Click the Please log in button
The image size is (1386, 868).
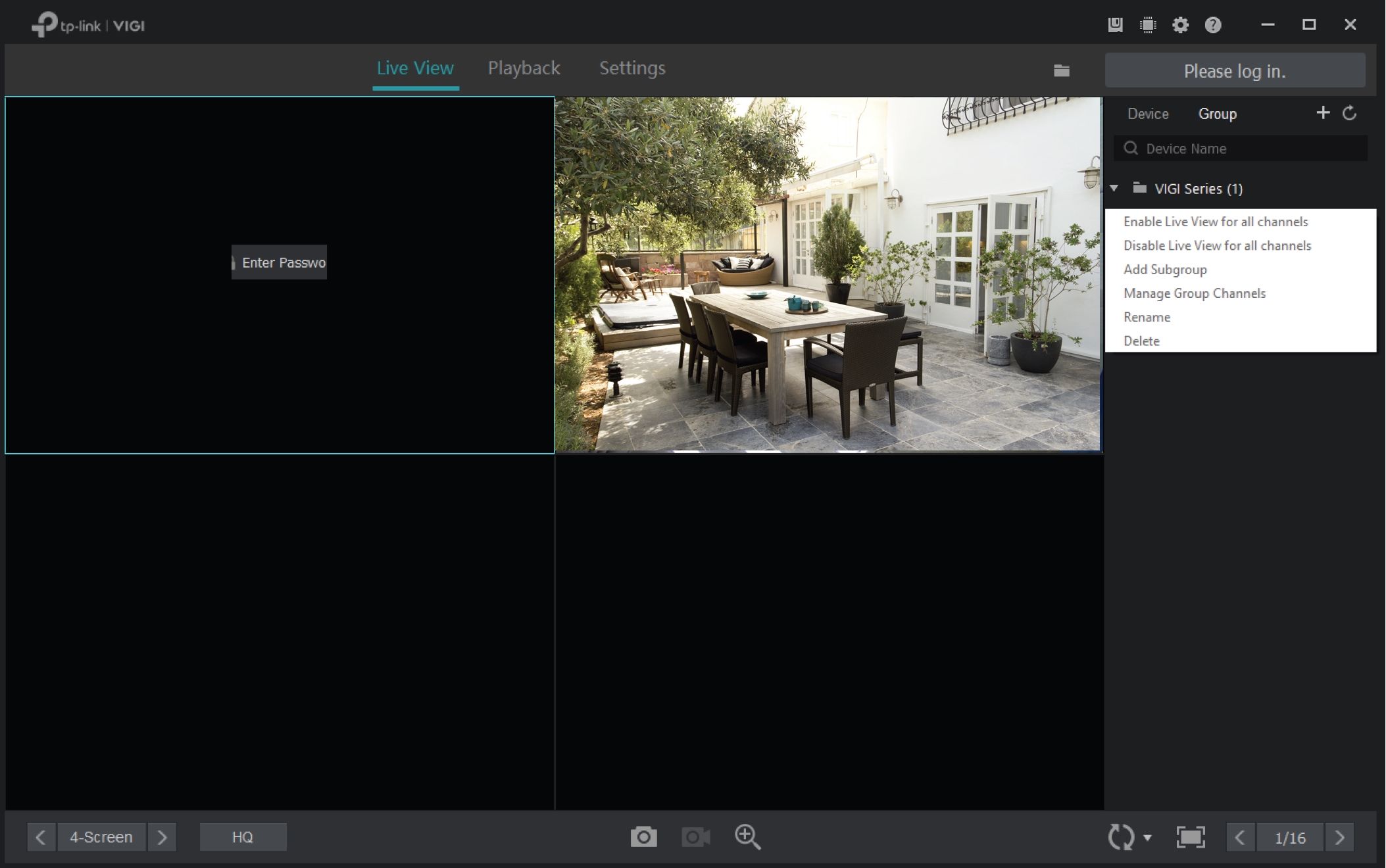click(1235, 71)
